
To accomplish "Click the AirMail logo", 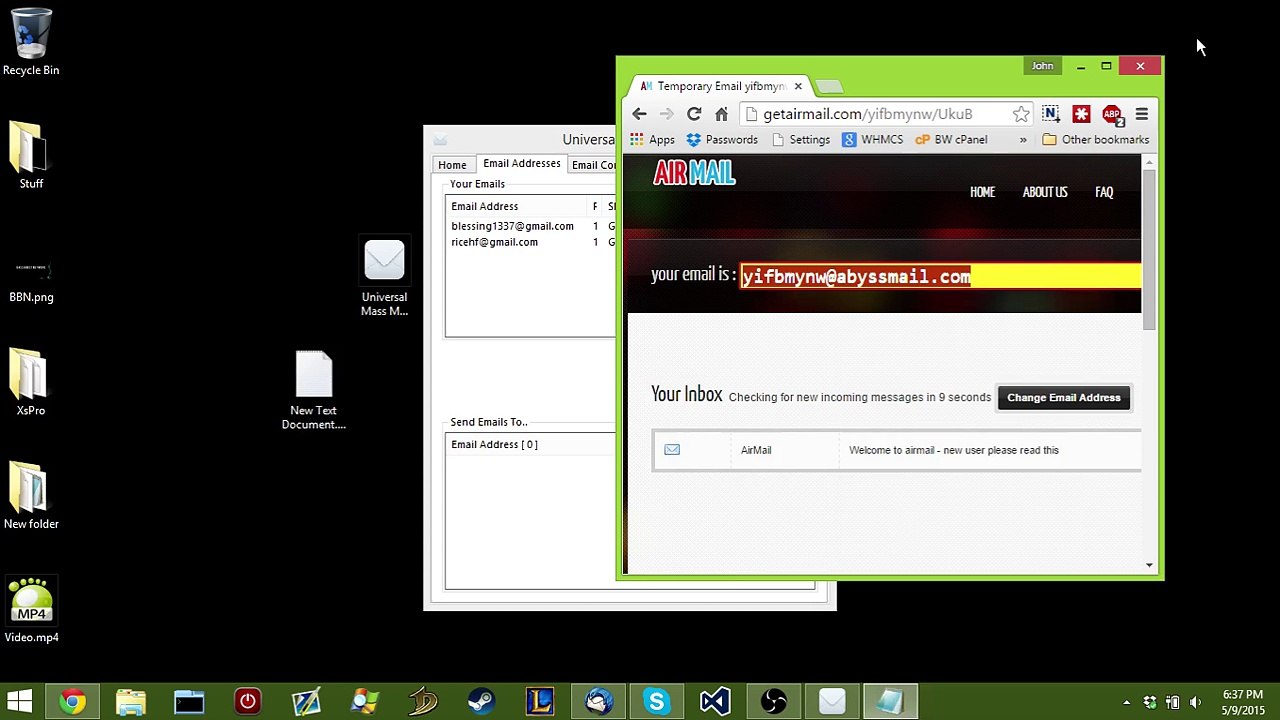I will point(694,173).
